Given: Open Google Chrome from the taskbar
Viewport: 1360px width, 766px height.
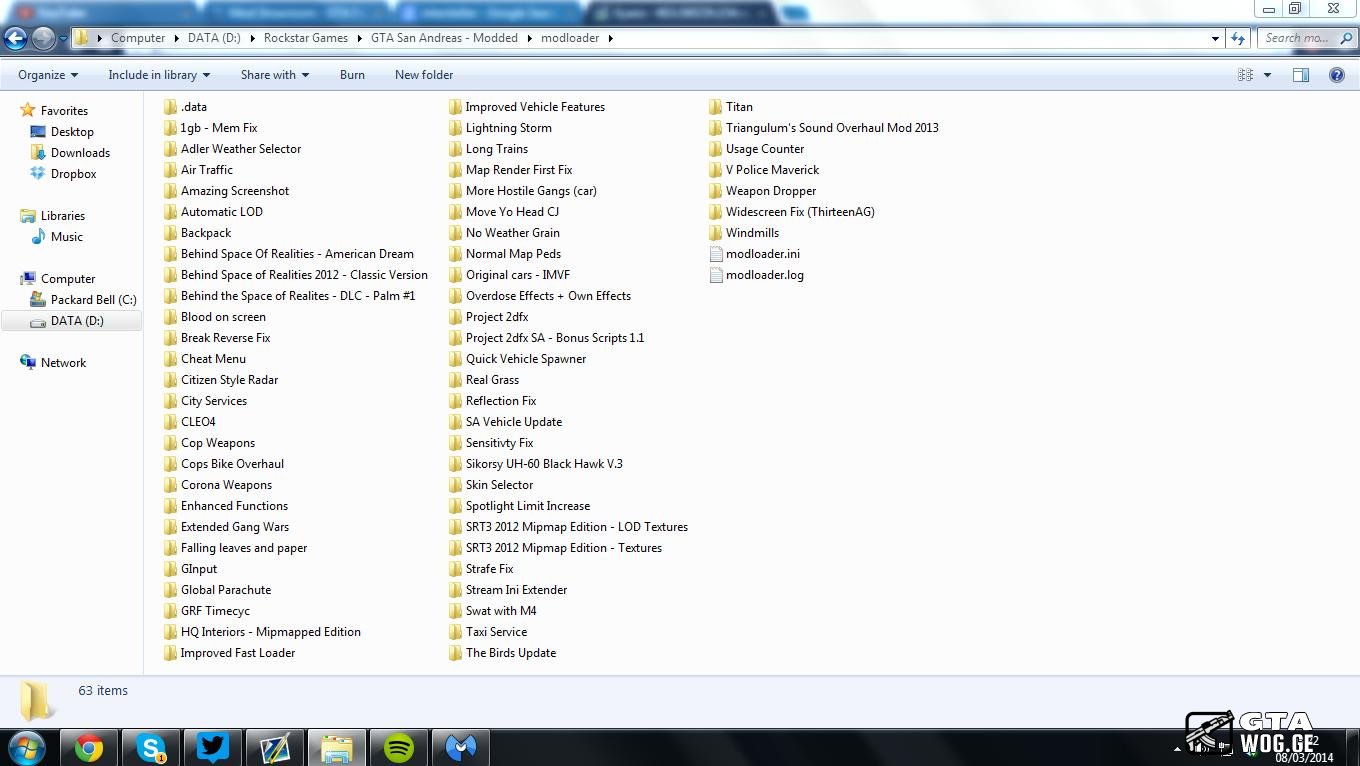Looking at the screenshot, I should click(89, 747).
